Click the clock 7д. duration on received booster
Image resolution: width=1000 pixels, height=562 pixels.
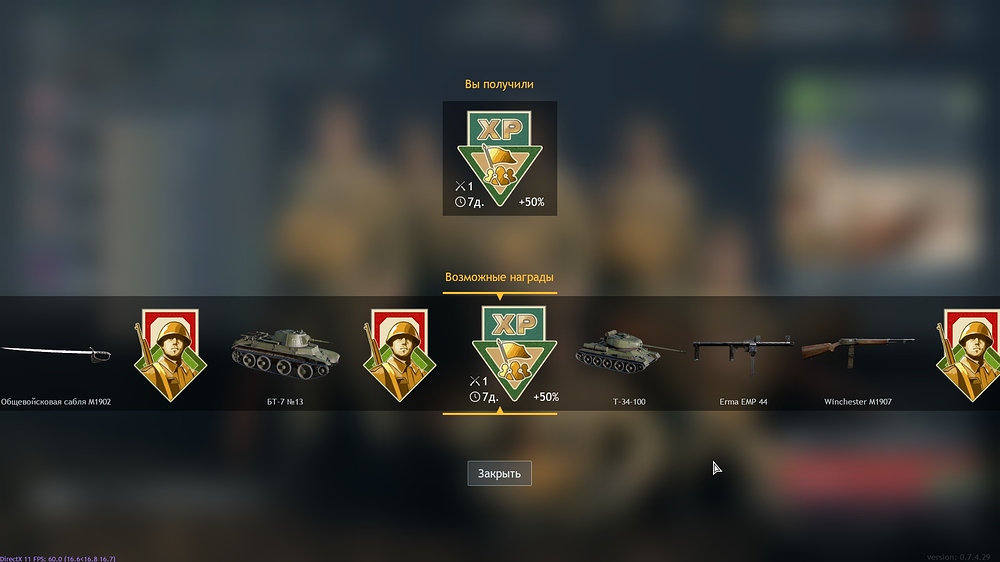pyautogui.click(x=469, y=202)
